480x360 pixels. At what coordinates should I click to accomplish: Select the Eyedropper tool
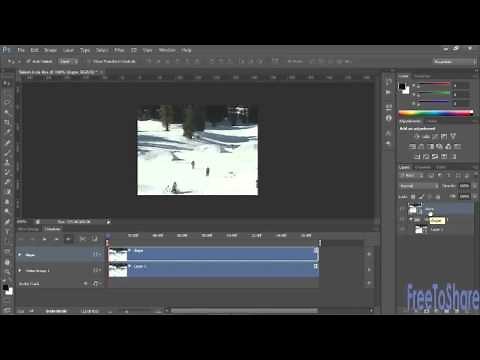point(7,132)
